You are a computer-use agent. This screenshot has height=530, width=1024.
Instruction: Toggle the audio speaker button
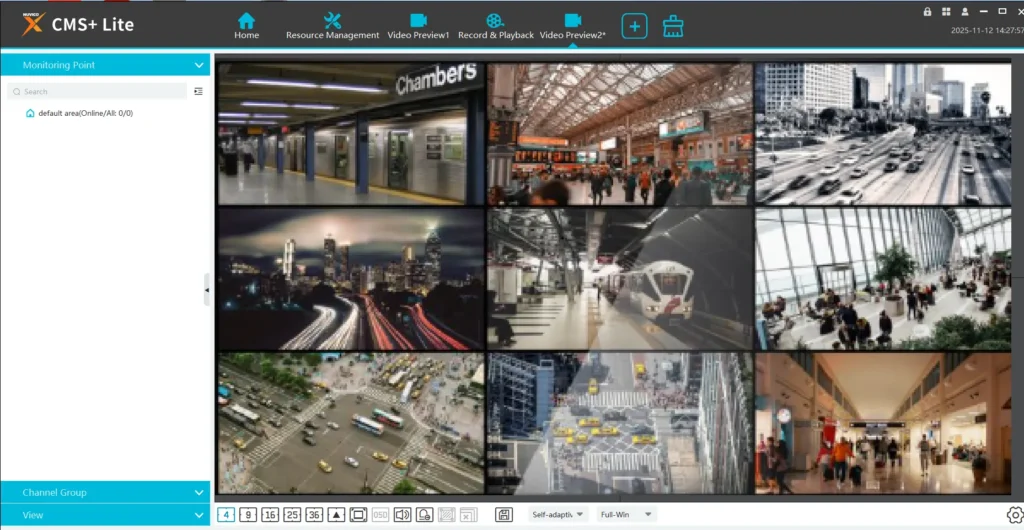(x=402, y=515)
